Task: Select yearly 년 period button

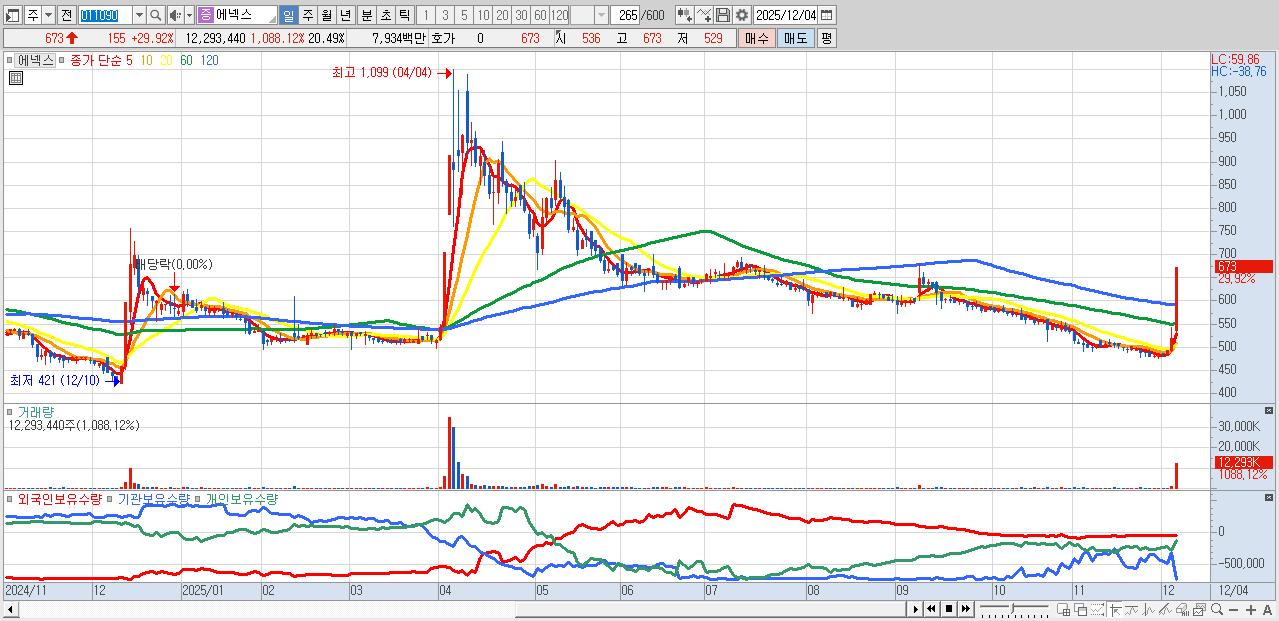Action: (x=345, y=15)
